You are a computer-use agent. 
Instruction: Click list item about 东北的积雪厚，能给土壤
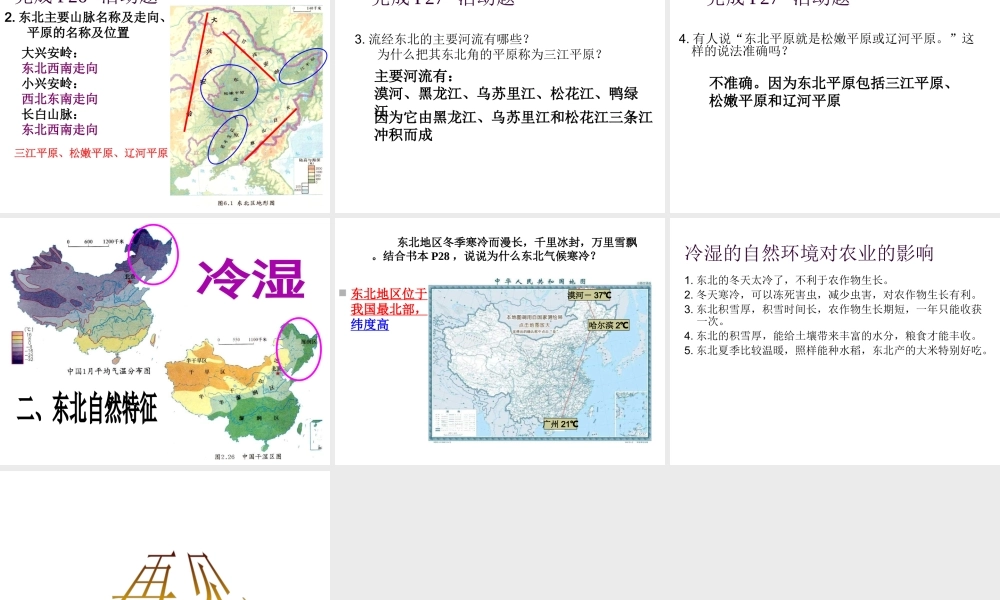831,335
